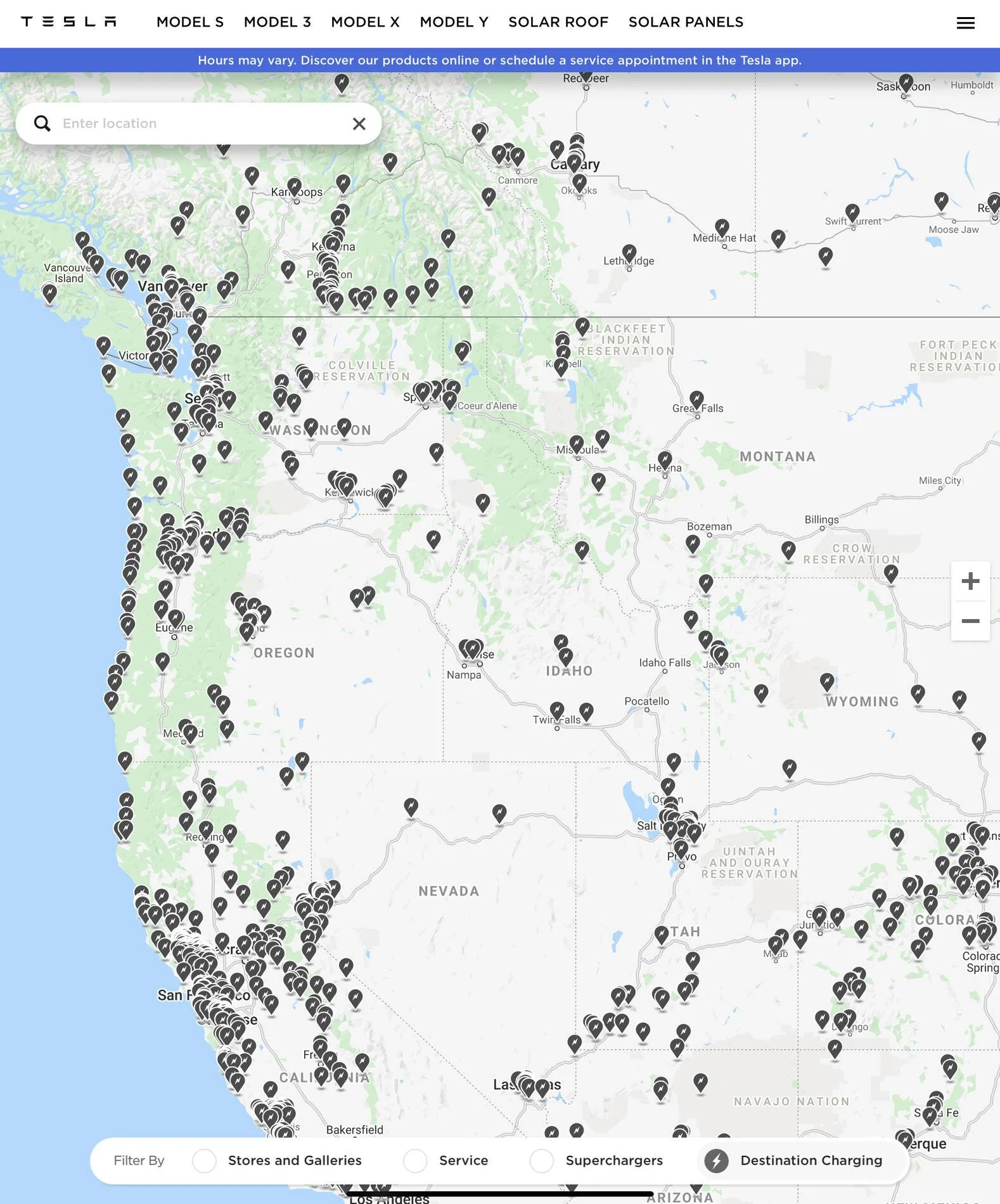Open the Solar Roof page
This screenshot has width=1000, height=1204.
558,22
